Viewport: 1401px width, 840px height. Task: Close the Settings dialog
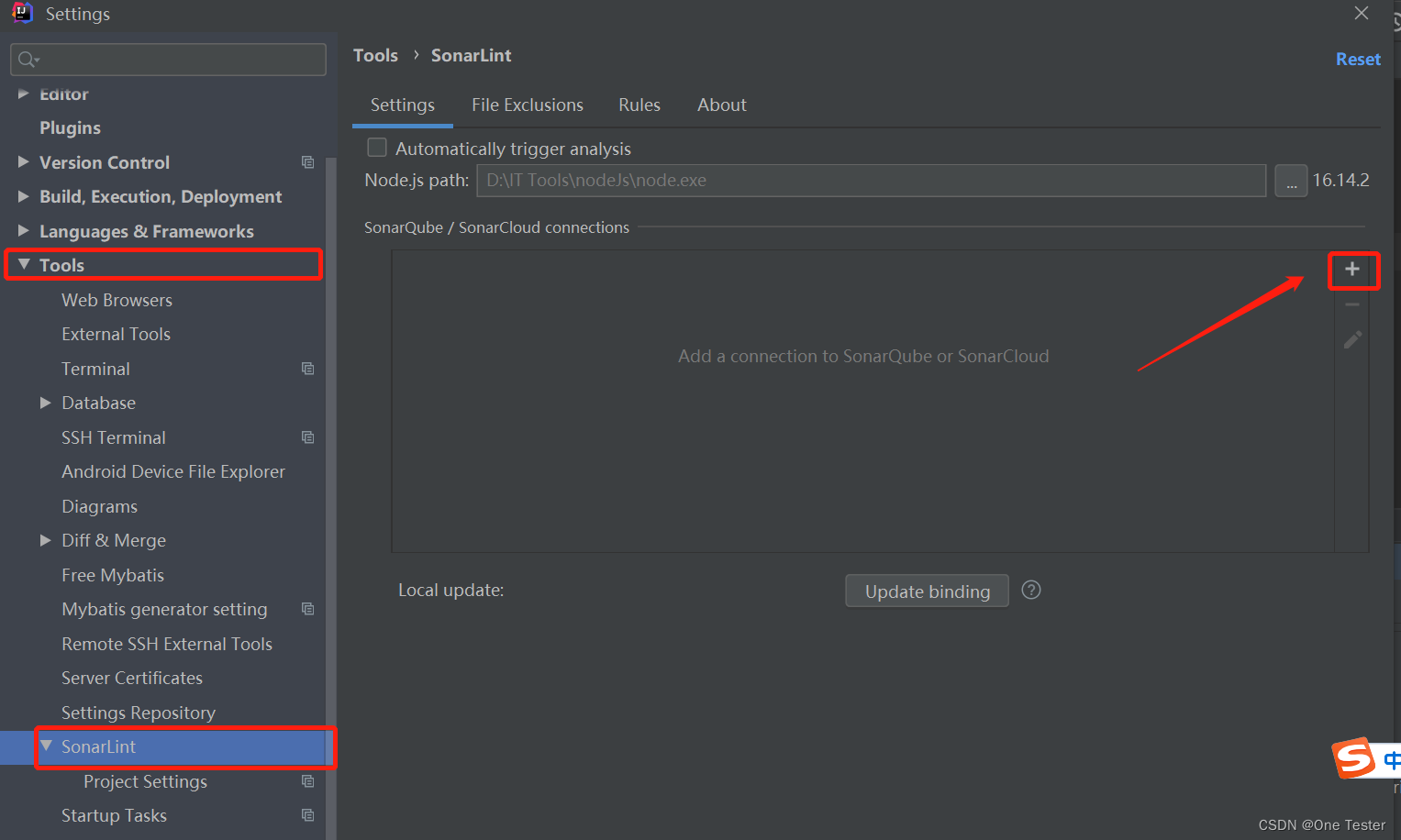coord(1362,13)
